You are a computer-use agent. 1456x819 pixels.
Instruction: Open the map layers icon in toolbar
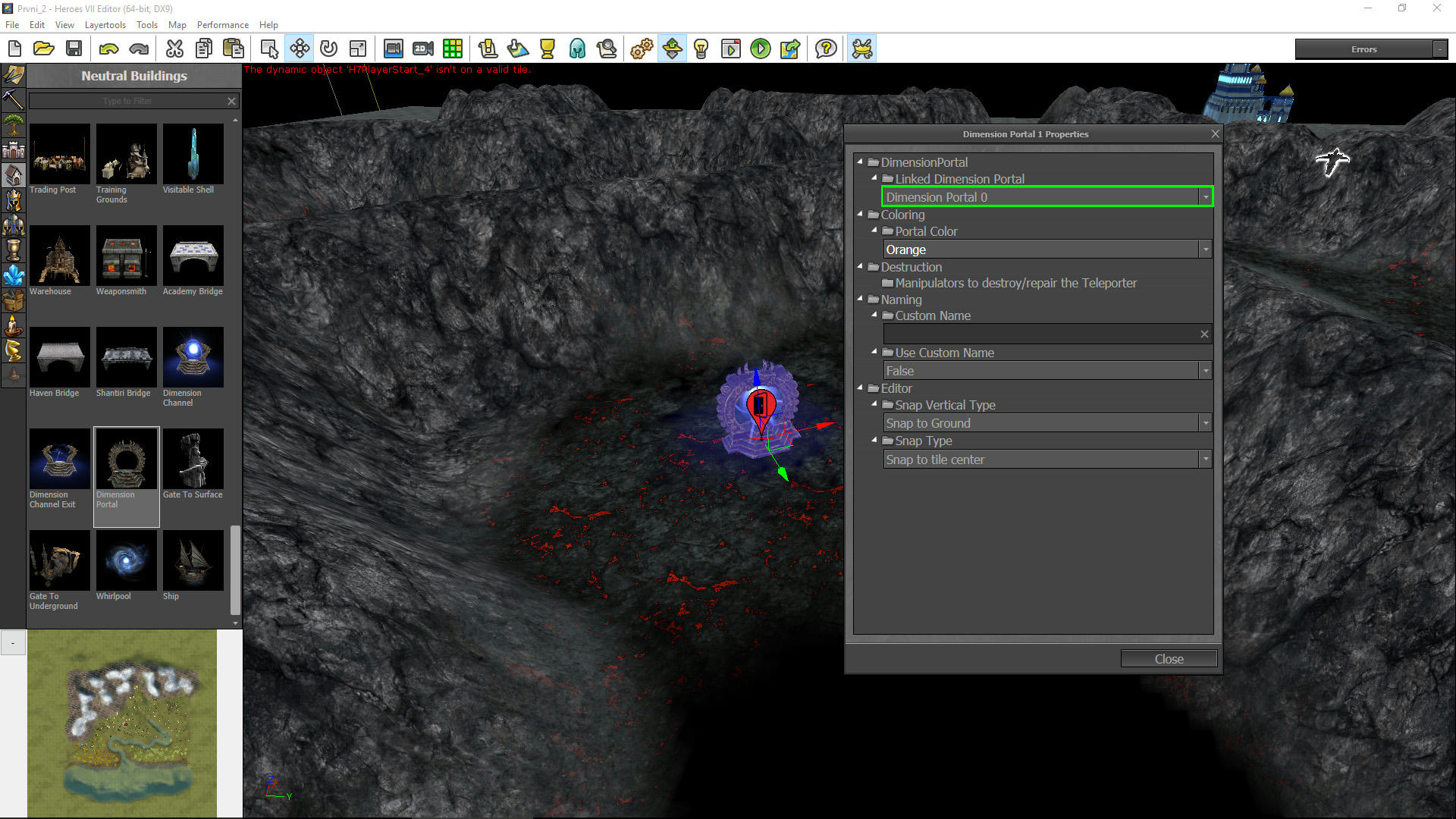pos(518,49)
